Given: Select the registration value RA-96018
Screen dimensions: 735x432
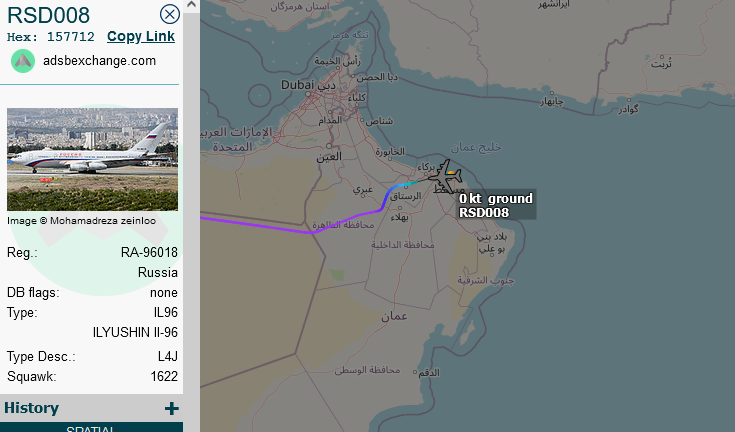Looking at the screenshot, I should click(x=148, y=253).
